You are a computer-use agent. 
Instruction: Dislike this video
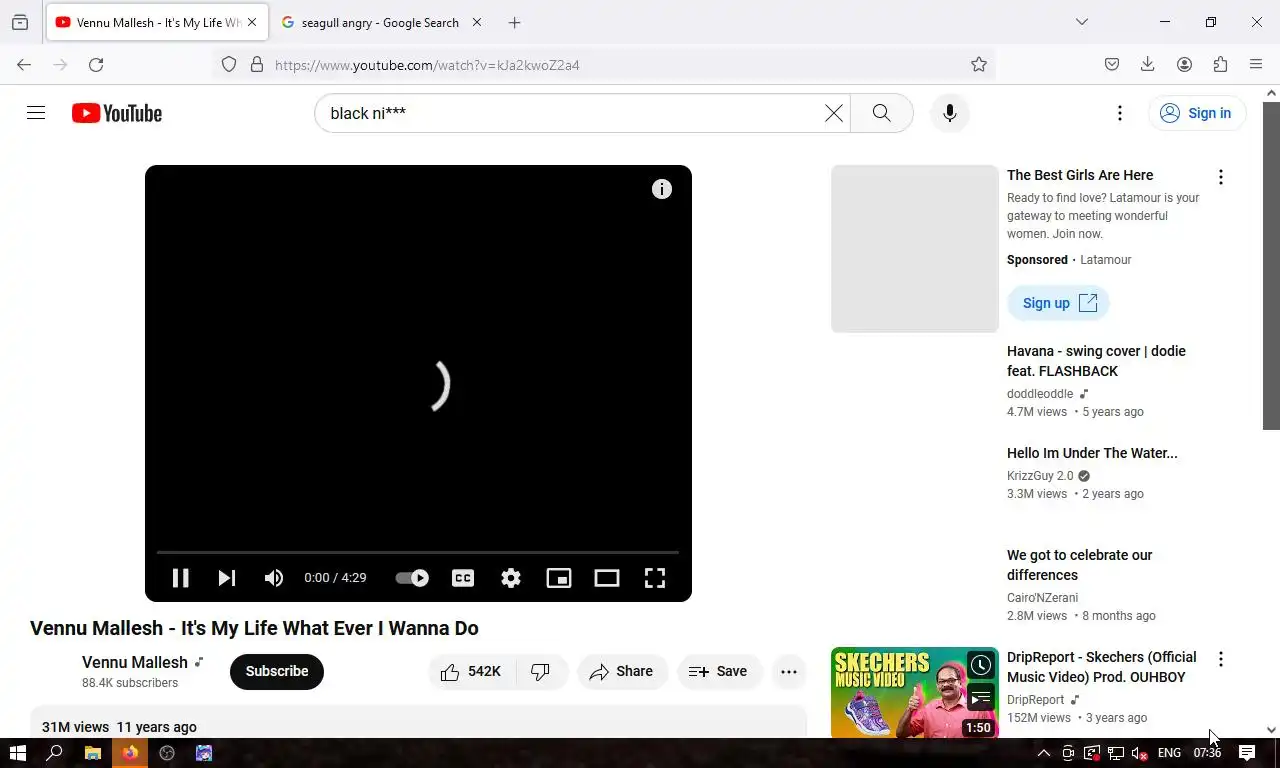tap(541, 671)
